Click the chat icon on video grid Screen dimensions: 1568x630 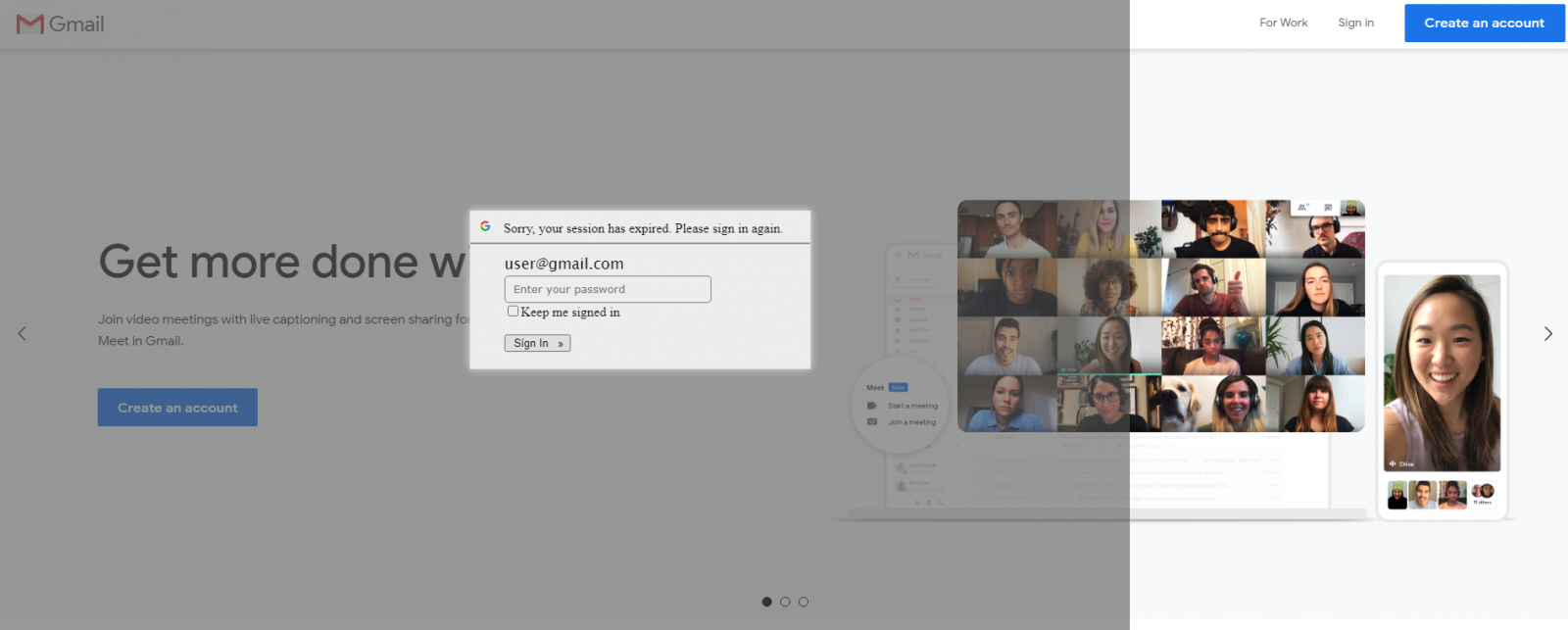pyautogui.click(x=1328, y=207)
